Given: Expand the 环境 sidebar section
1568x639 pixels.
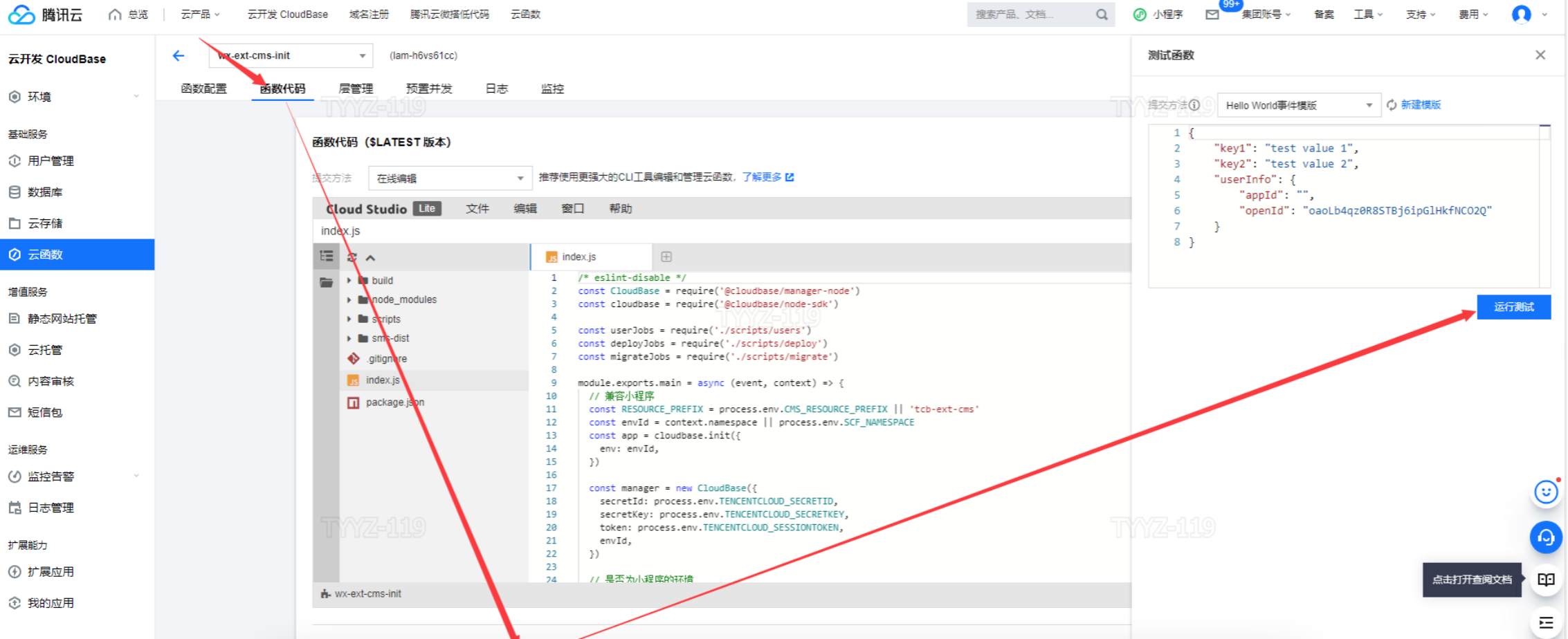Looking at the screenshot, I should [x=77, y=97].
